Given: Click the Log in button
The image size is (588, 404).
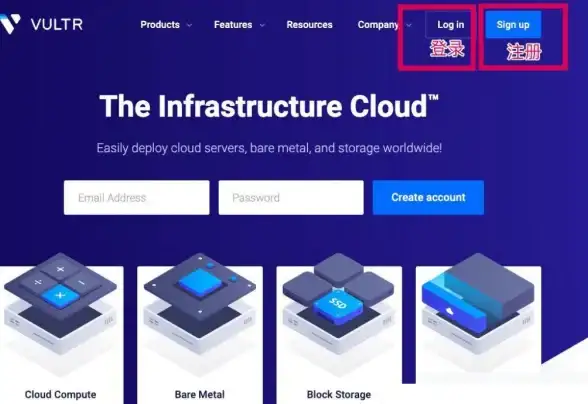Looking at the screenshot, I should [450, 25].
